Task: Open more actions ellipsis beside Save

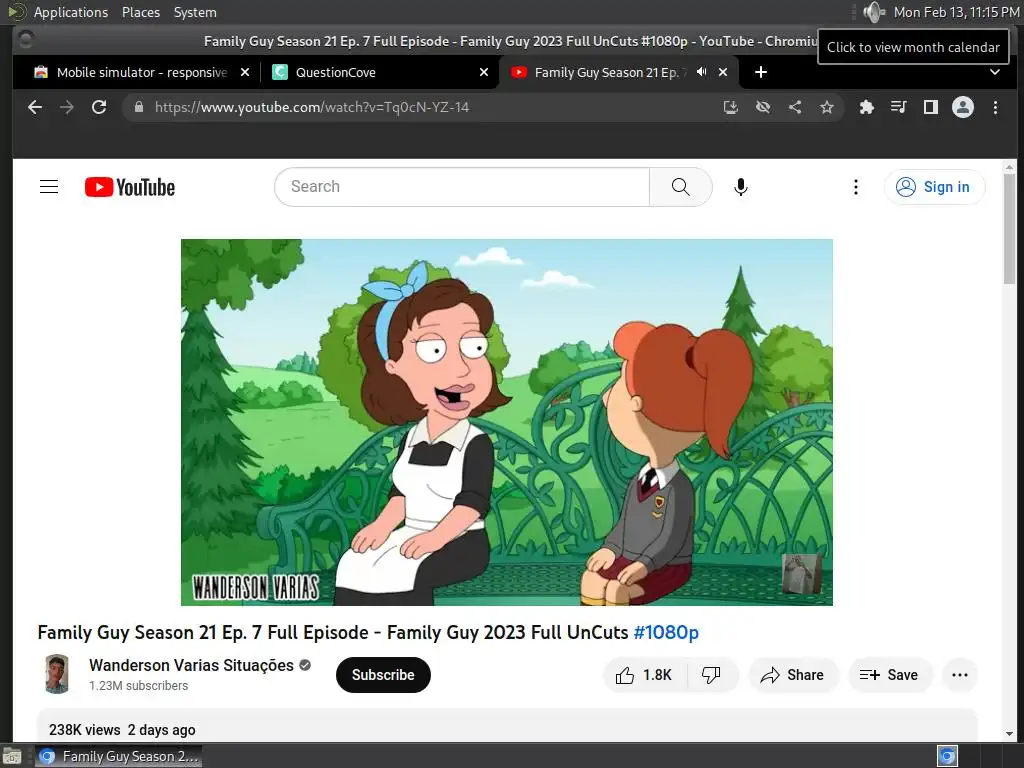Action: click(960, 675)
